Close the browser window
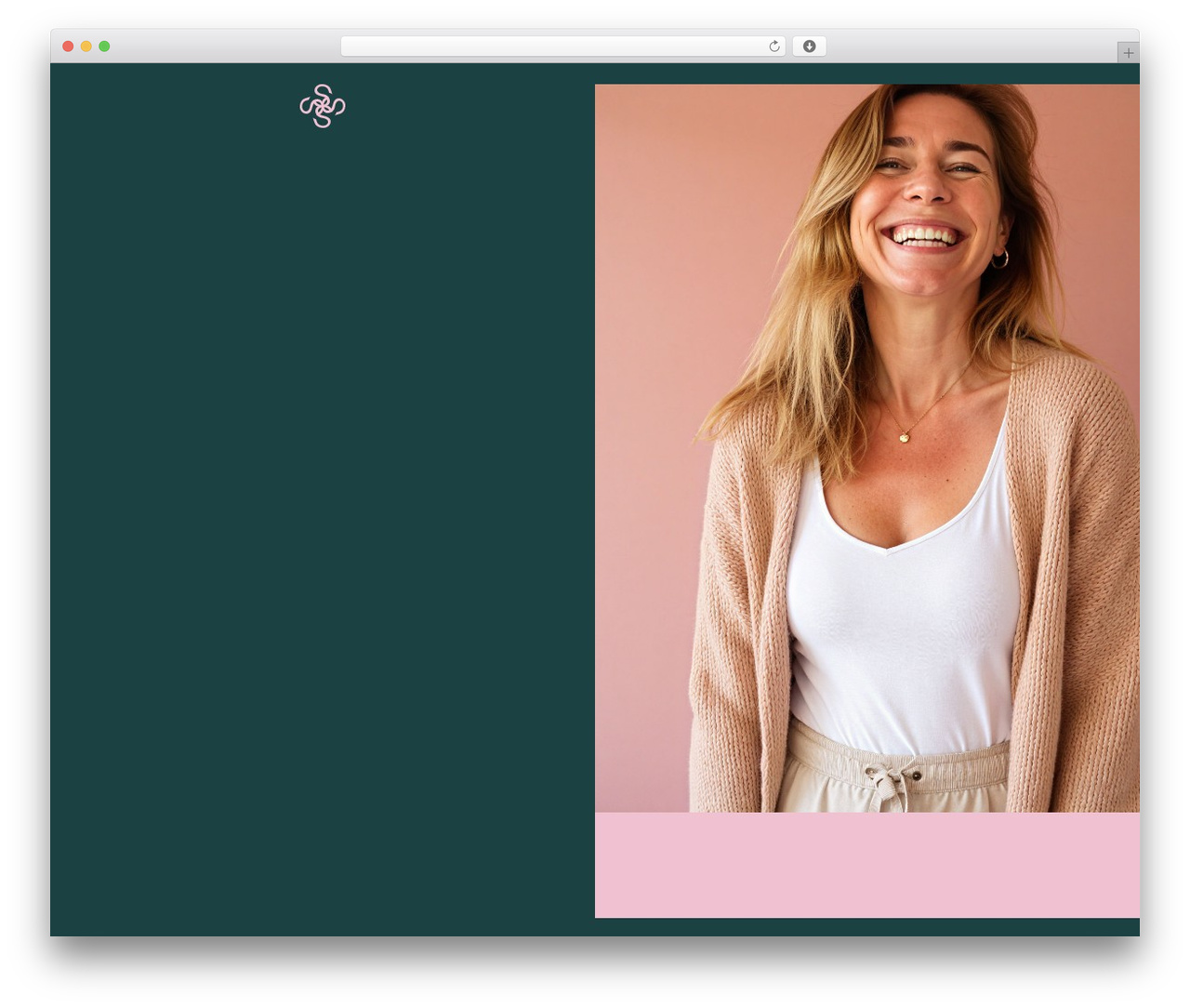 68,46
